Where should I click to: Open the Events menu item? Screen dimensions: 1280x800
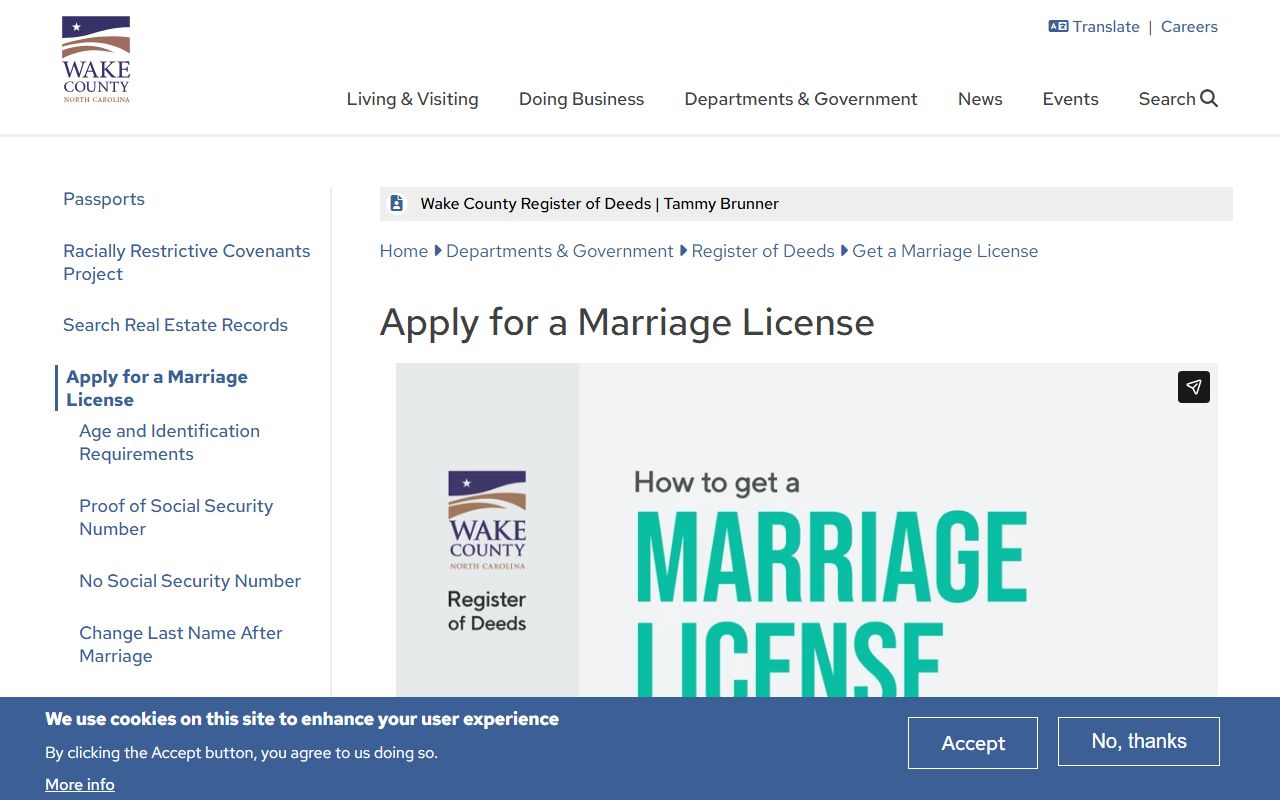click(1070, 99)
